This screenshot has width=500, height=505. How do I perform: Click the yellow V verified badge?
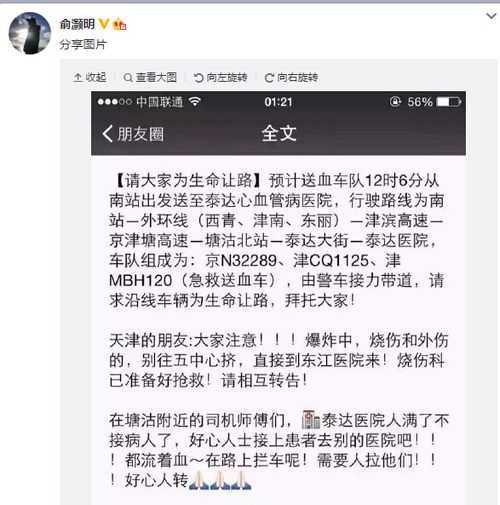[104, 24]
